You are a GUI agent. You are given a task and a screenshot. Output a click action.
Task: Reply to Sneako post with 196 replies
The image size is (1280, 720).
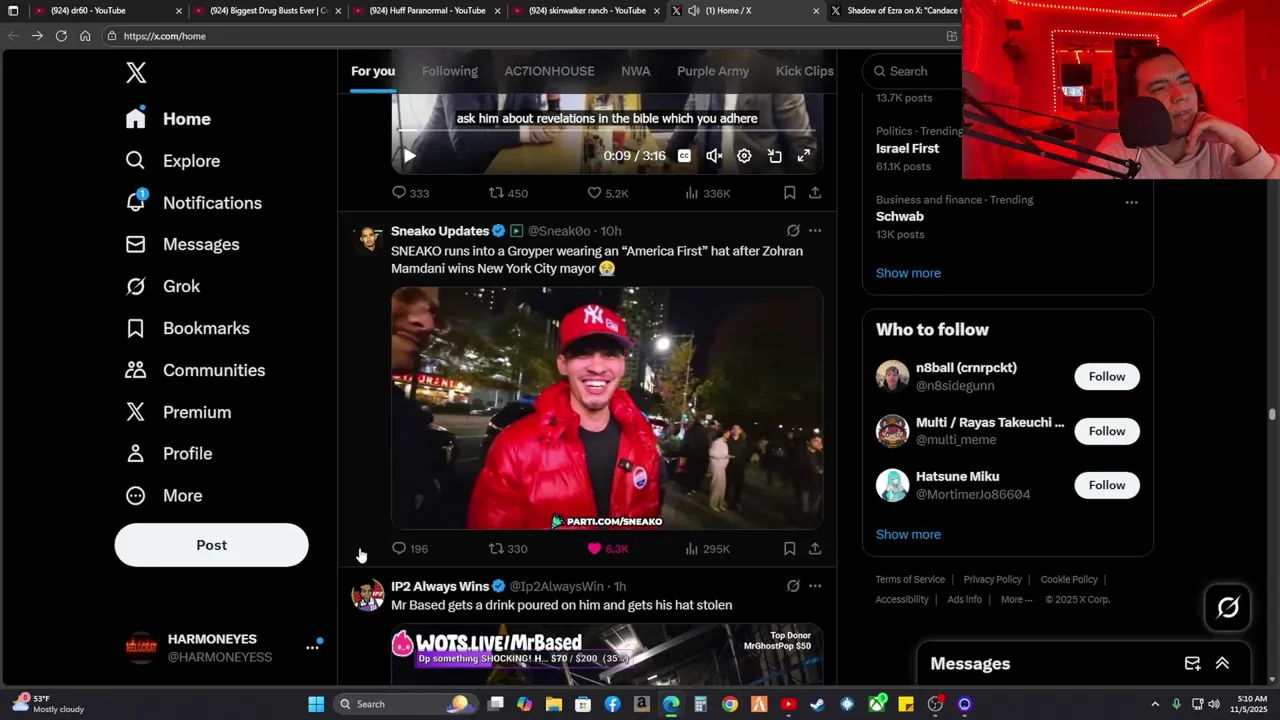tap(410, 548)
